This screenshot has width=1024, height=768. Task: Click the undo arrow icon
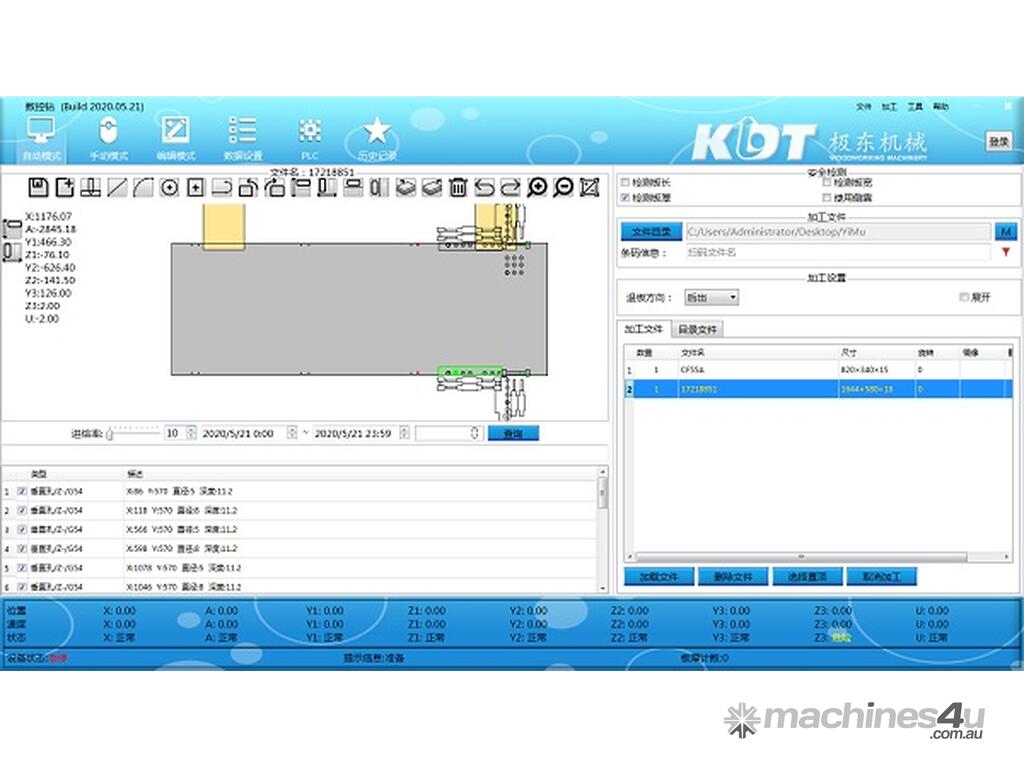(x=484, y=187)
